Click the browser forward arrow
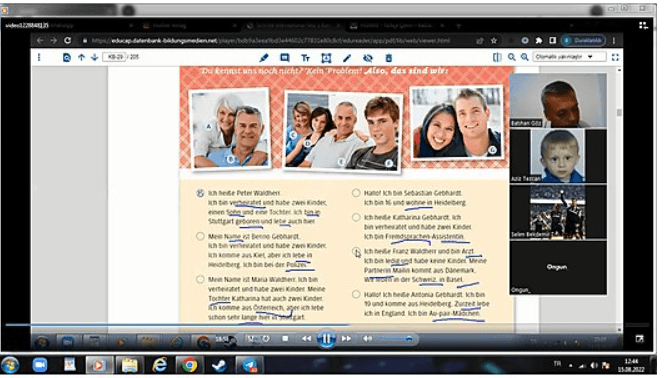This screenshot has width=664, height=378. (53, 41)
